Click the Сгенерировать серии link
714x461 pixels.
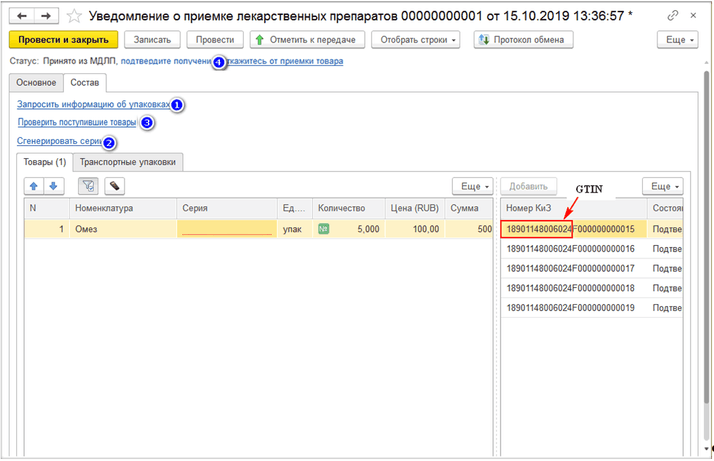point(59,141)
